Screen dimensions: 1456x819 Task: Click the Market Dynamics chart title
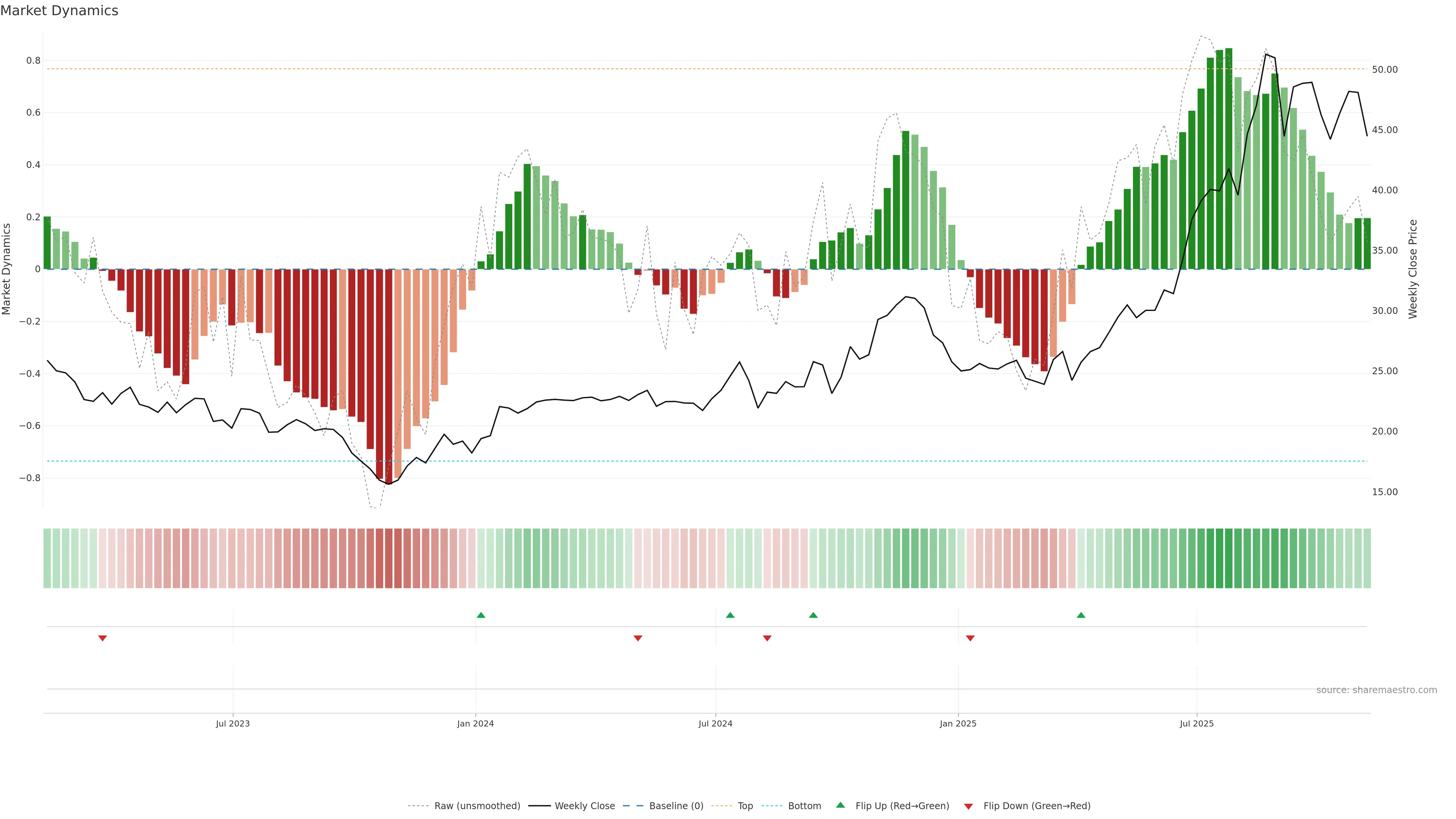(60, 11)
